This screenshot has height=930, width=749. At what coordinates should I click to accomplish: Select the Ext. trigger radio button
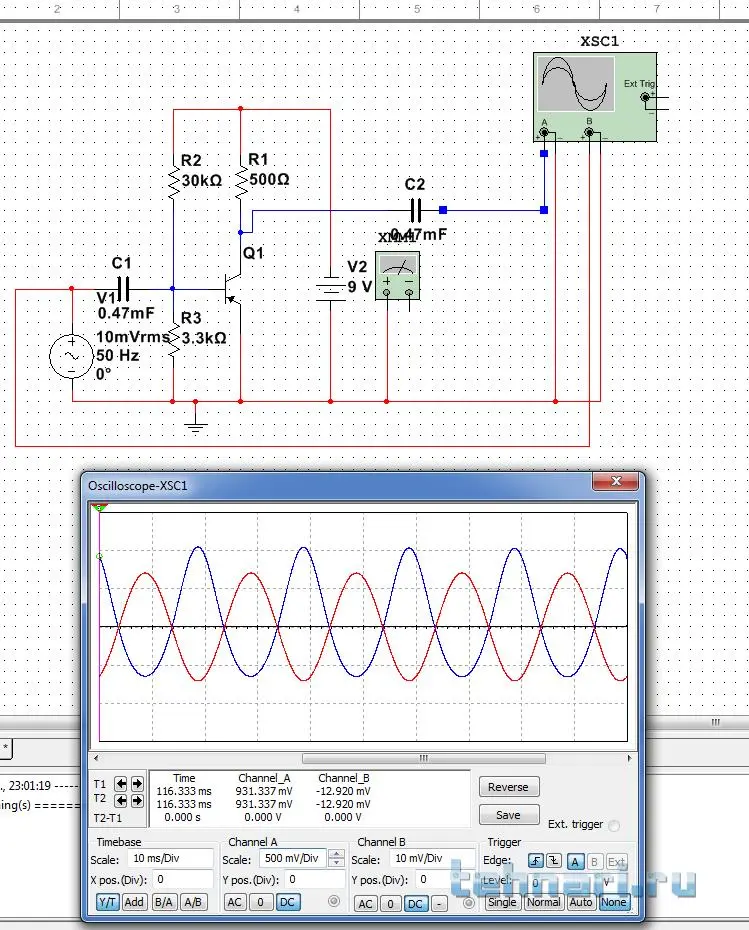(x=614, y=825)
